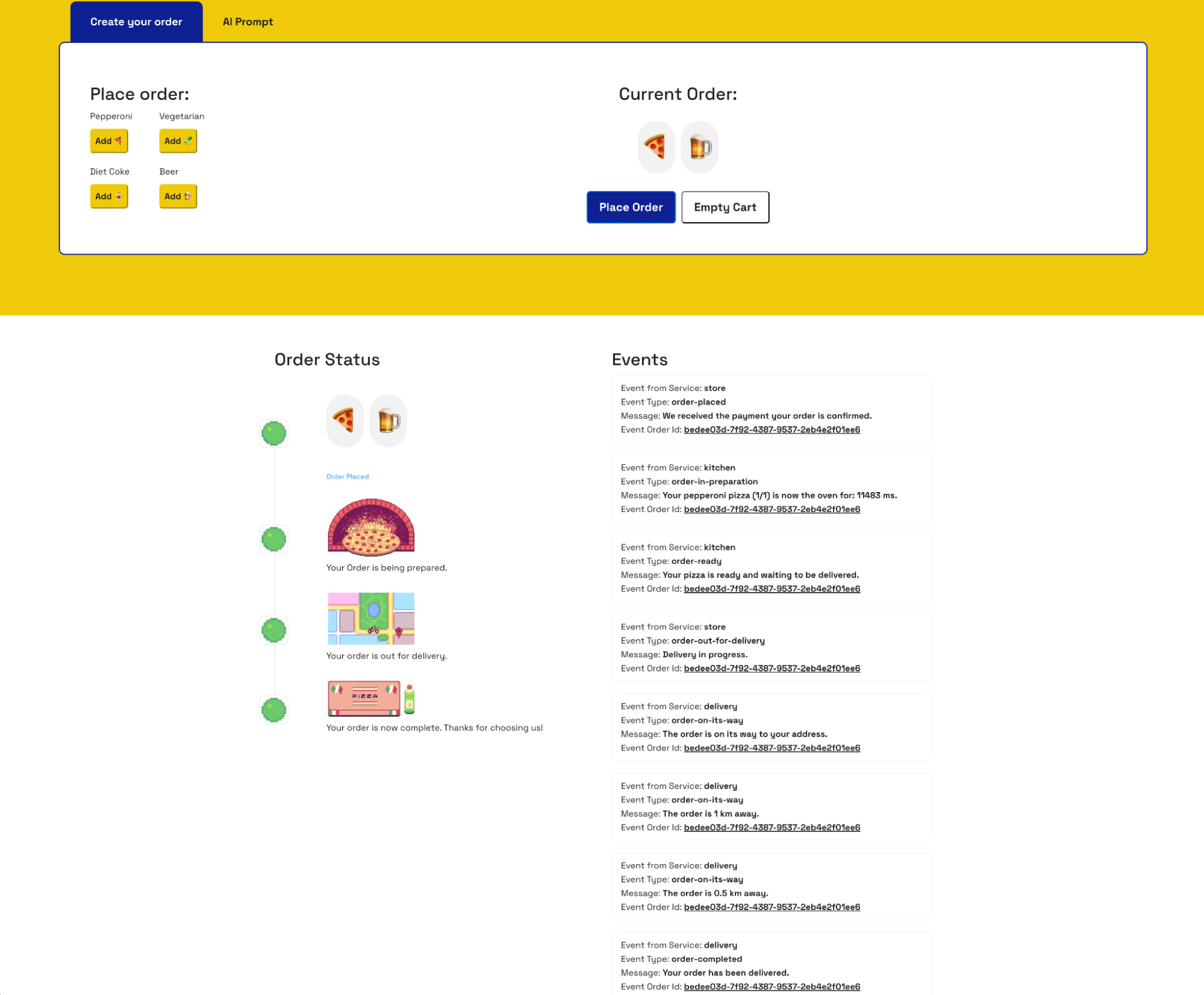The image size is (1204, 995).
Task: Click pizza icon in Current Order cart
Action: pyautogui.click(x=655, y=147)
